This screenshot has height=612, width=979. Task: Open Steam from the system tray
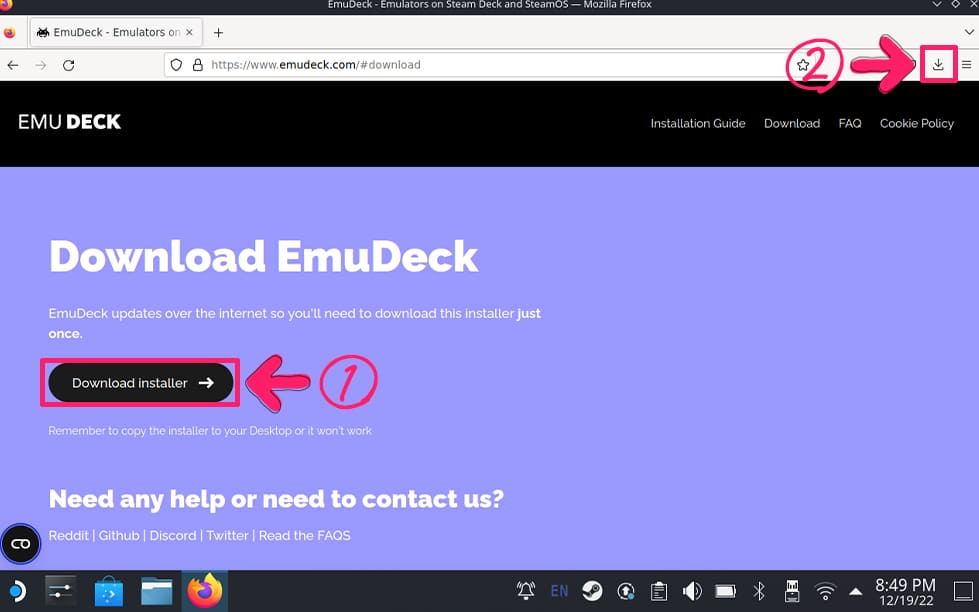[x=593, y=591]
